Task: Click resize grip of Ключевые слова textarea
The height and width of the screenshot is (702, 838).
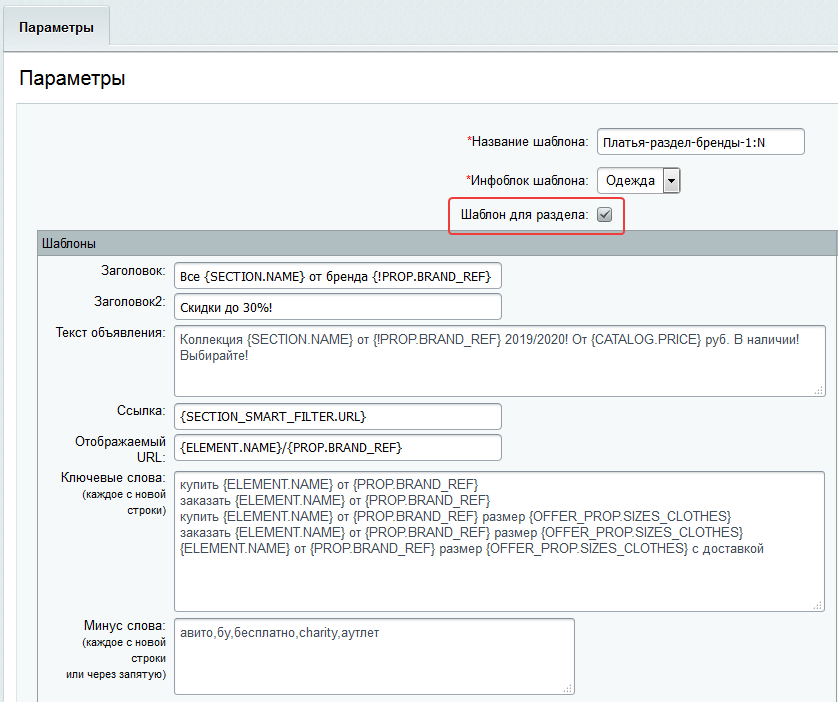Action: point(818,605)
